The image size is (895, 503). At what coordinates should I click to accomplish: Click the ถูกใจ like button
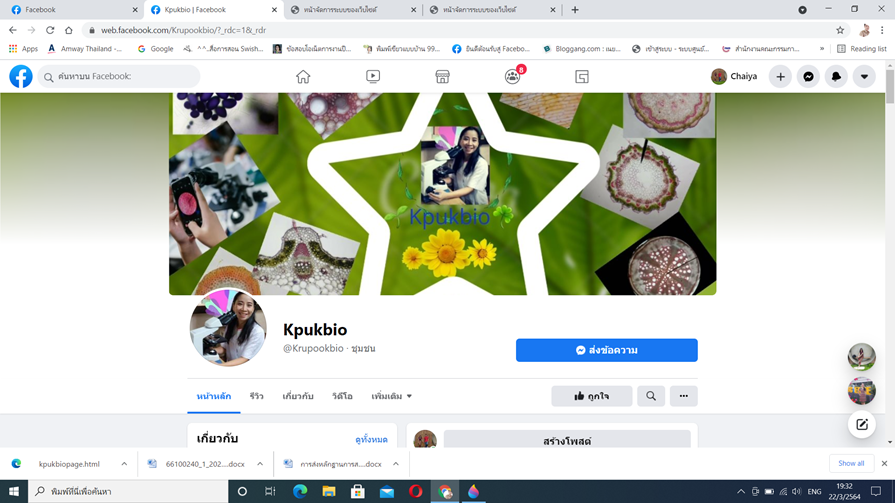[x=591, y=396]
